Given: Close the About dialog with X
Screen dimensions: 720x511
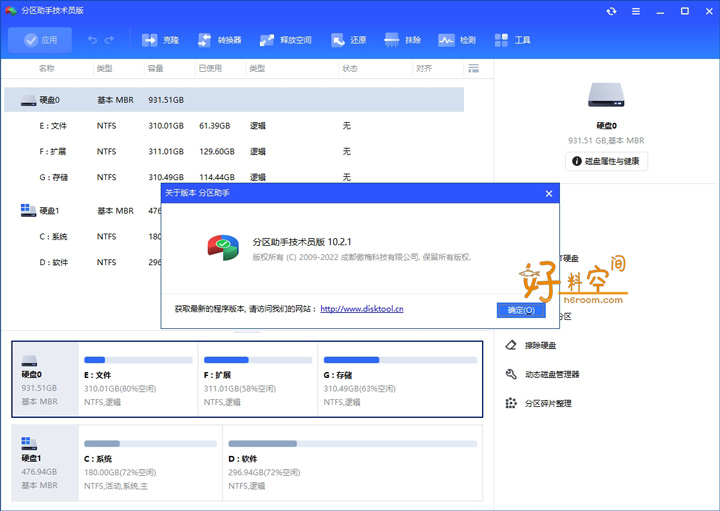Looking at the screenshot, I should (x=549, y=194).
